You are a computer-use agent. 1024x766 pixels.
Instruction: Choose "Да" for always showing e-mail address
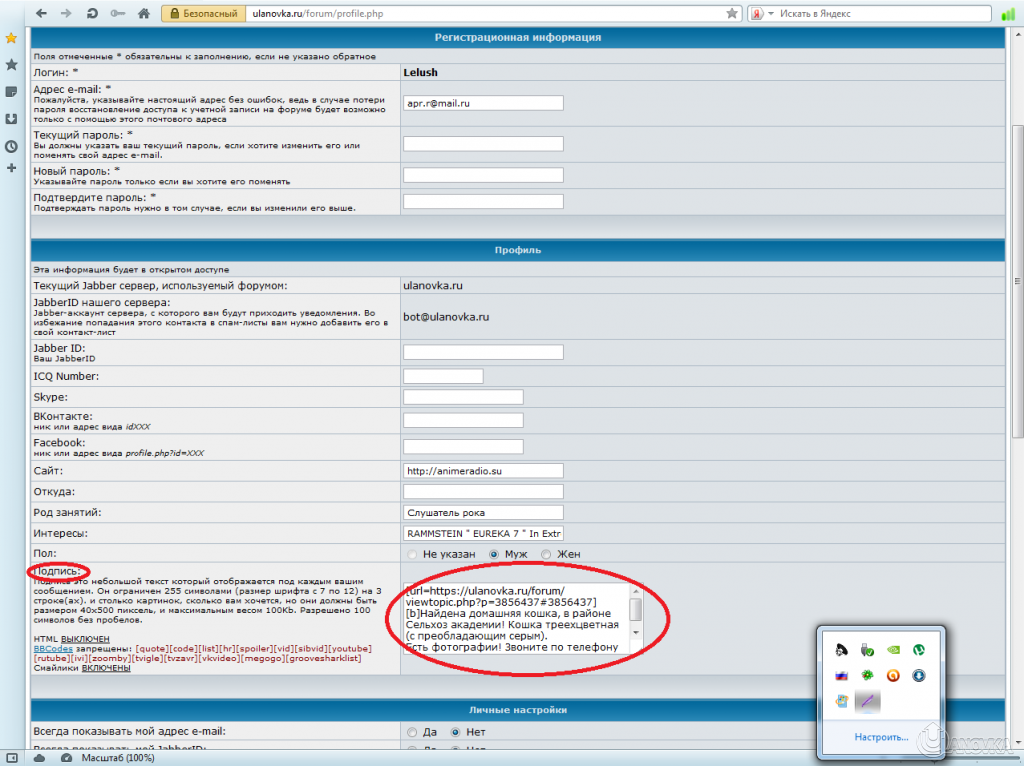click(411, 731)
